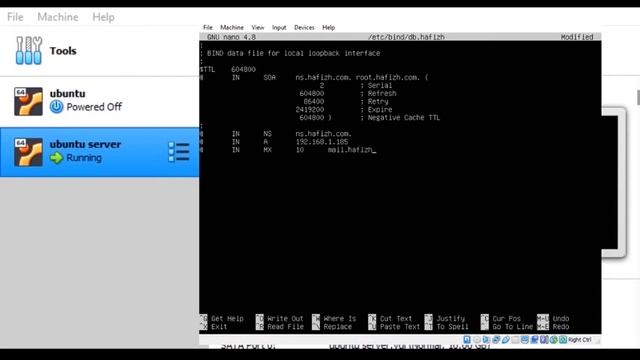Screen dimensions: 640x360
Task: Open the Machine menu in VirtualBox Manager
Action: coord(58,17)
